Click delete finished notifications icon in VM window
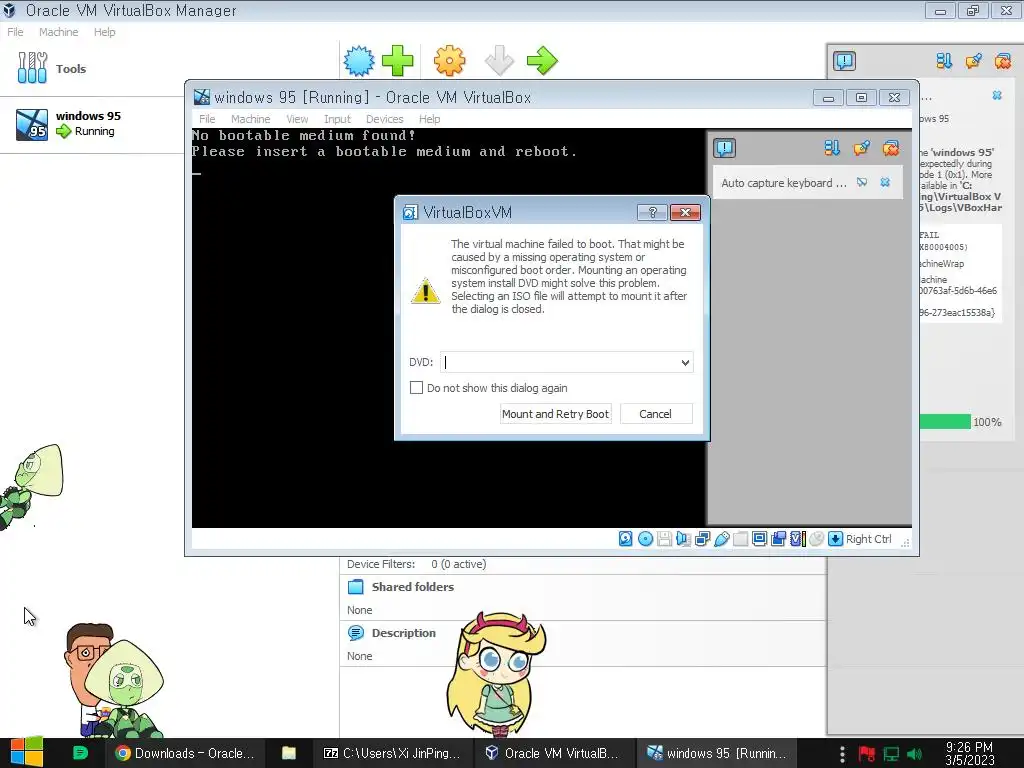This screenshot has height=768, width=1024. coord(891,148)
